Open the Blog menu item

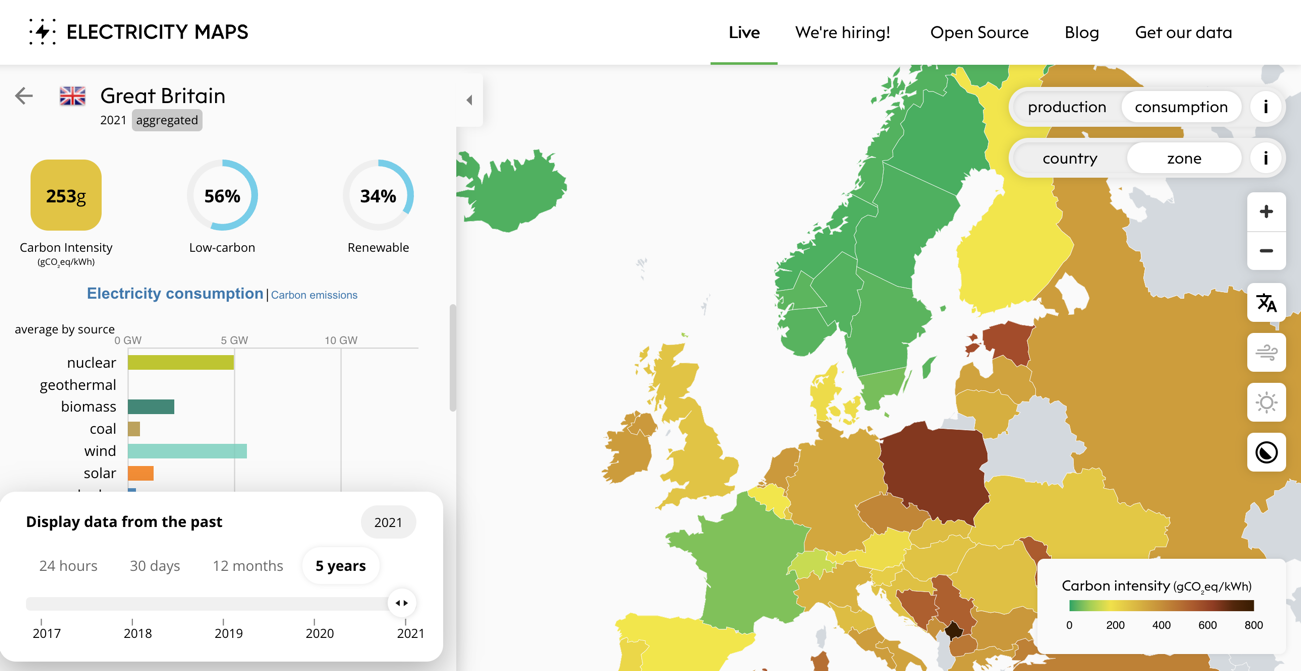tap(1082, 32)
